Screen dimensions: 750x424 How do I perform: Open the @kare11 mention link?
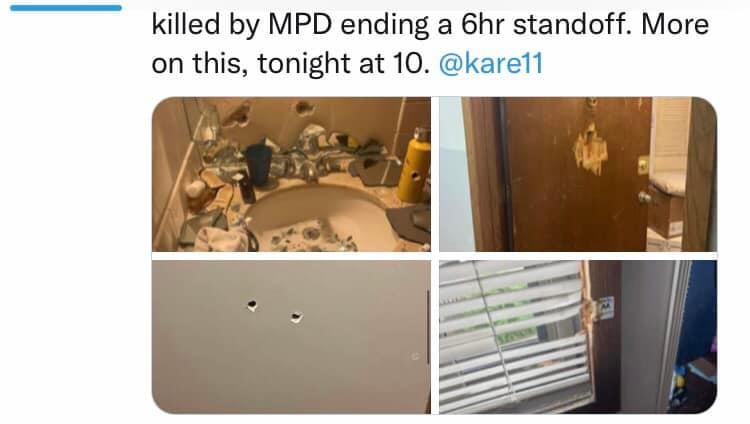click(x=491, y=63)
